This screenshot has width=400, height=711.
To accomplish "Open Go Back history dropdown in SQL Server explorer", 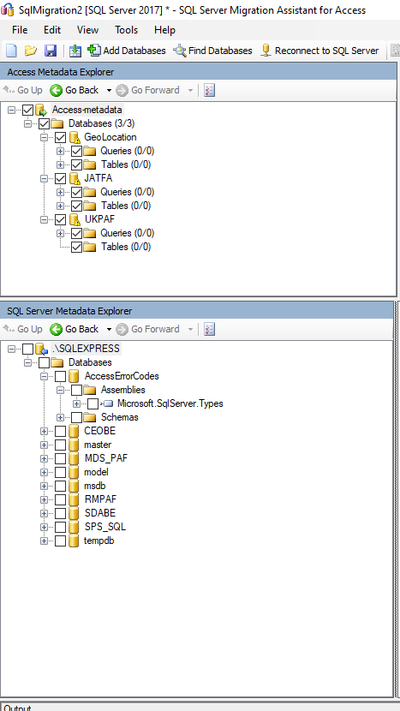I will [109, 329].
